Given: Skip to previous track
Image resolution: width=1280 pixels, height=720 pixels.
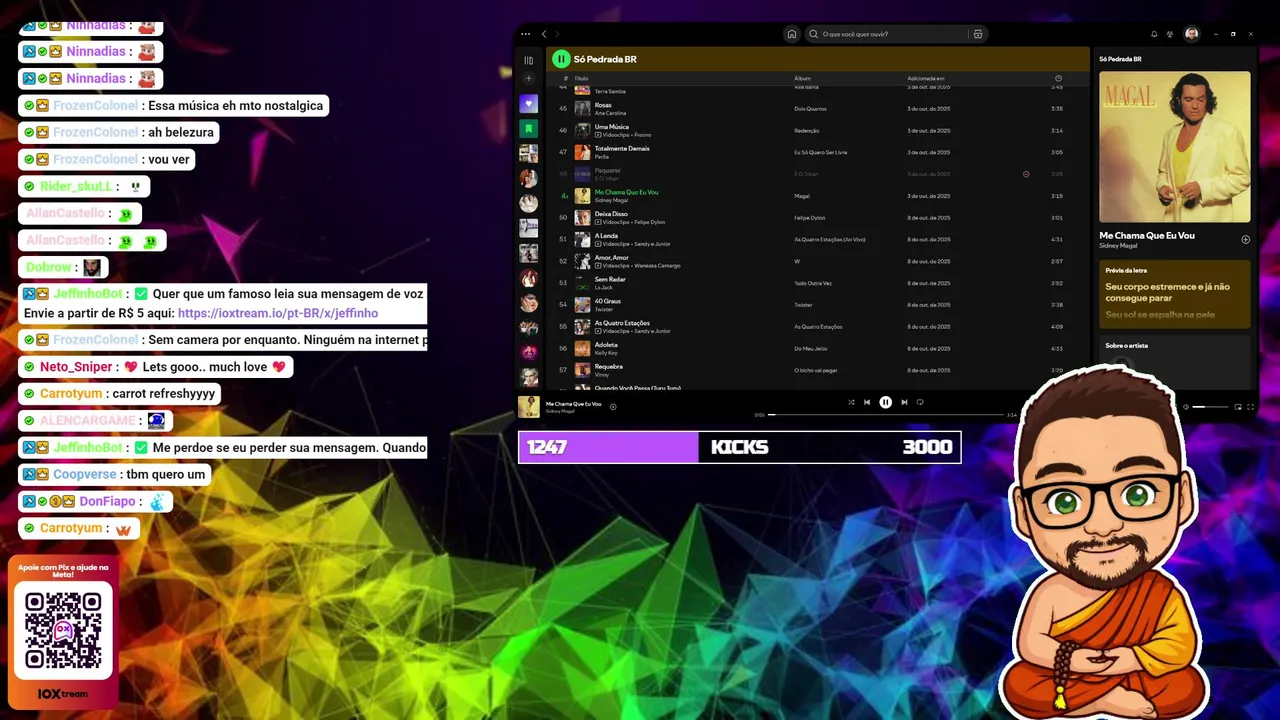Looking at the screenshot, I should coord(867,402).
